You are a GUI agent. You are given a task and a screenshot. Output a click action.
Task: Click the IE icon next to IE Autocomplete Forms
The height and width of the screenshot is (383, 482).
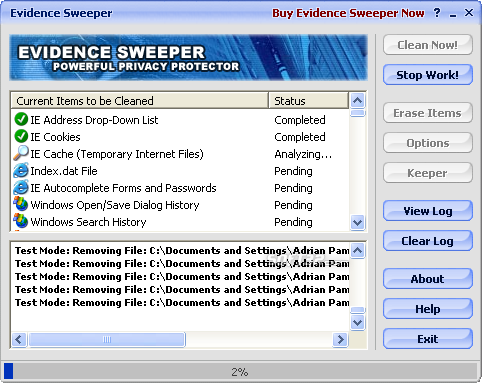[21, 188]
